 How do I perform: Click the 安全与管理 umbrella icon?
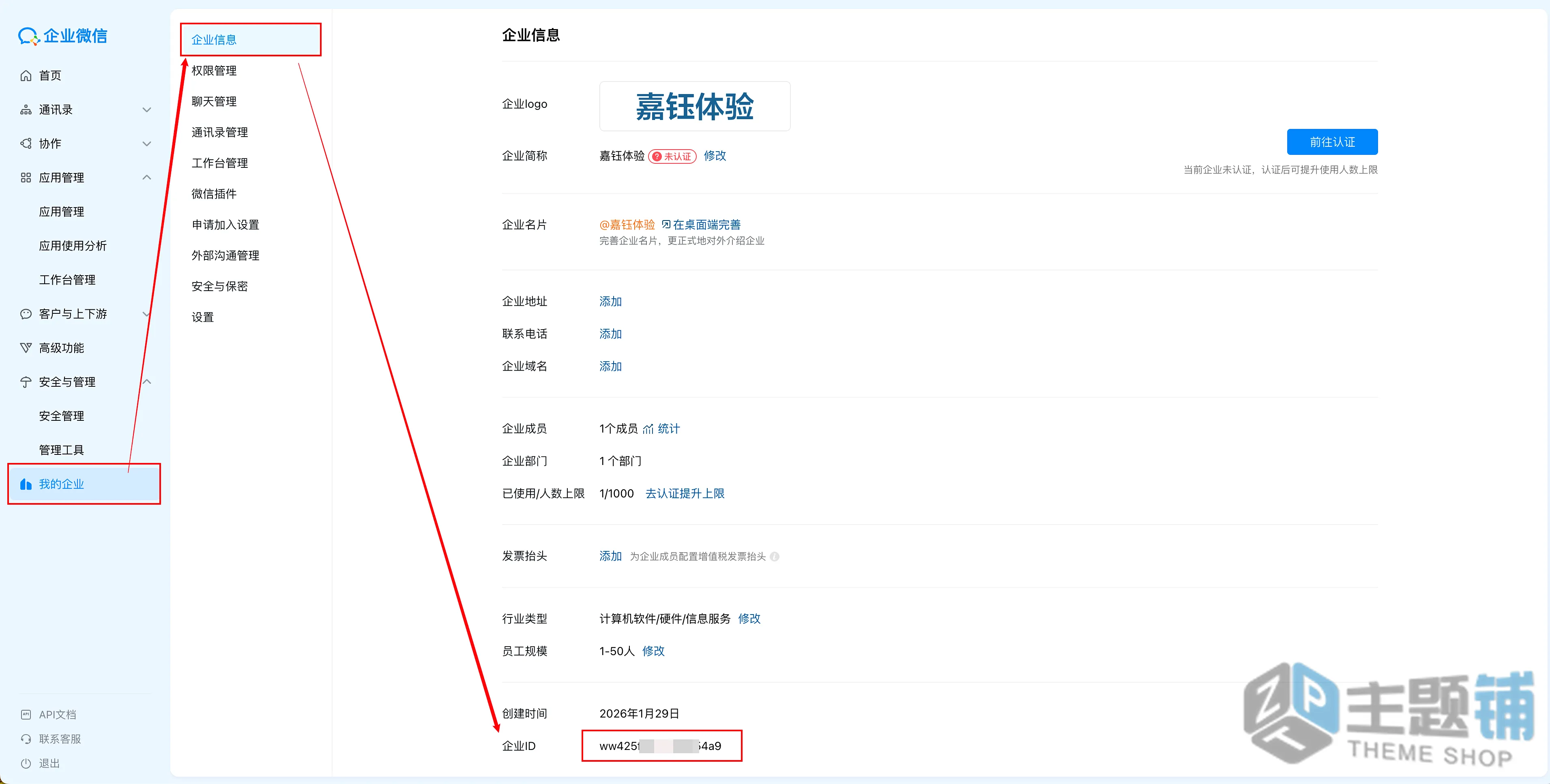(26, 382)
